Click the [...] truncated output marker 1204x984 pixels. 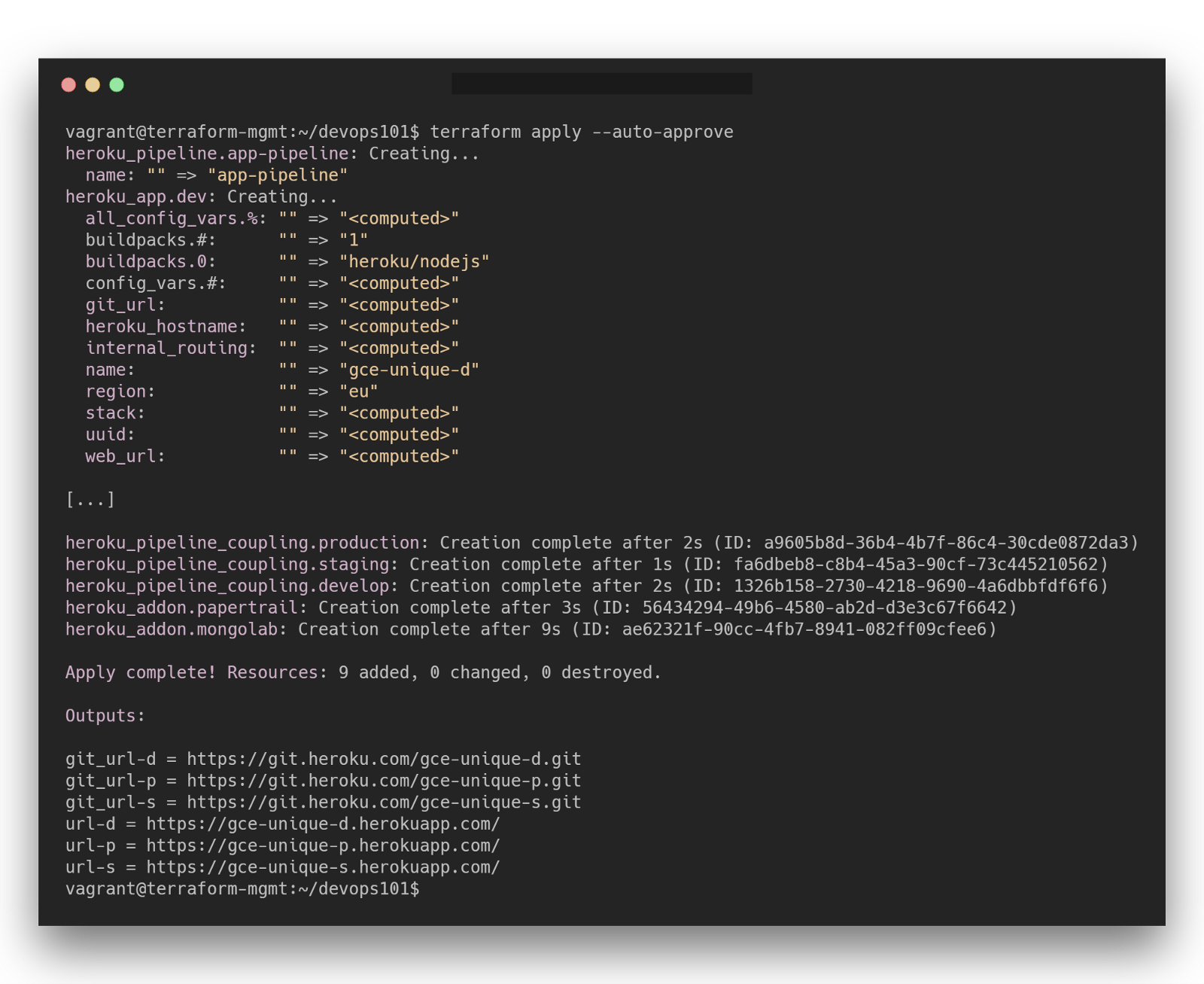click(x=90, y=499)
